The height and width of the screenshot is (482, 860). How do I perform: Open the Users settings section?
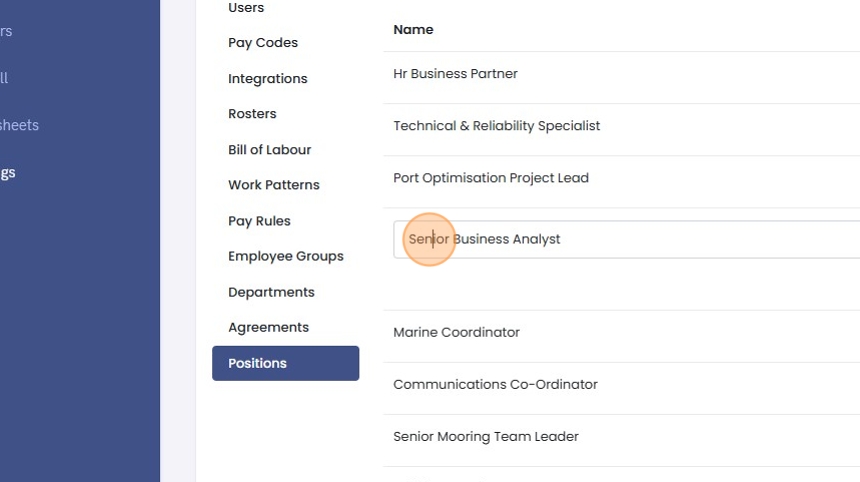point(246,8)
